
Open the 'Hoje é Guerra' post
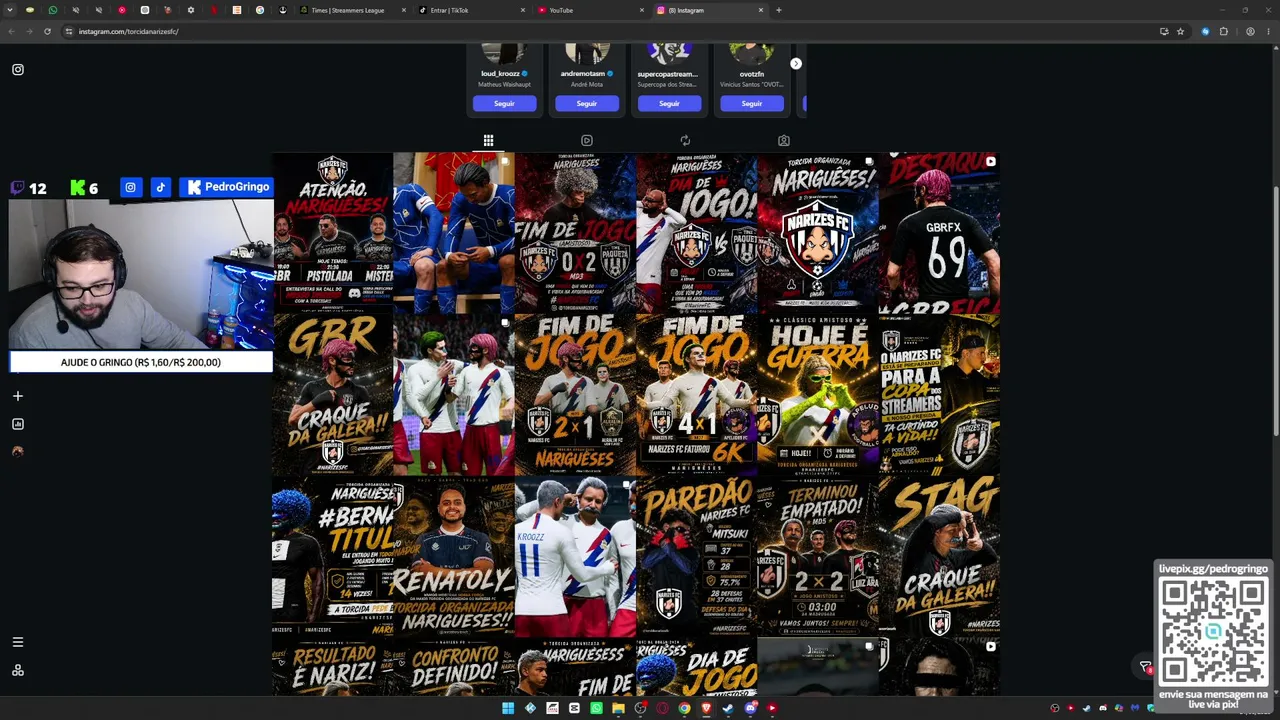point(818,395)
